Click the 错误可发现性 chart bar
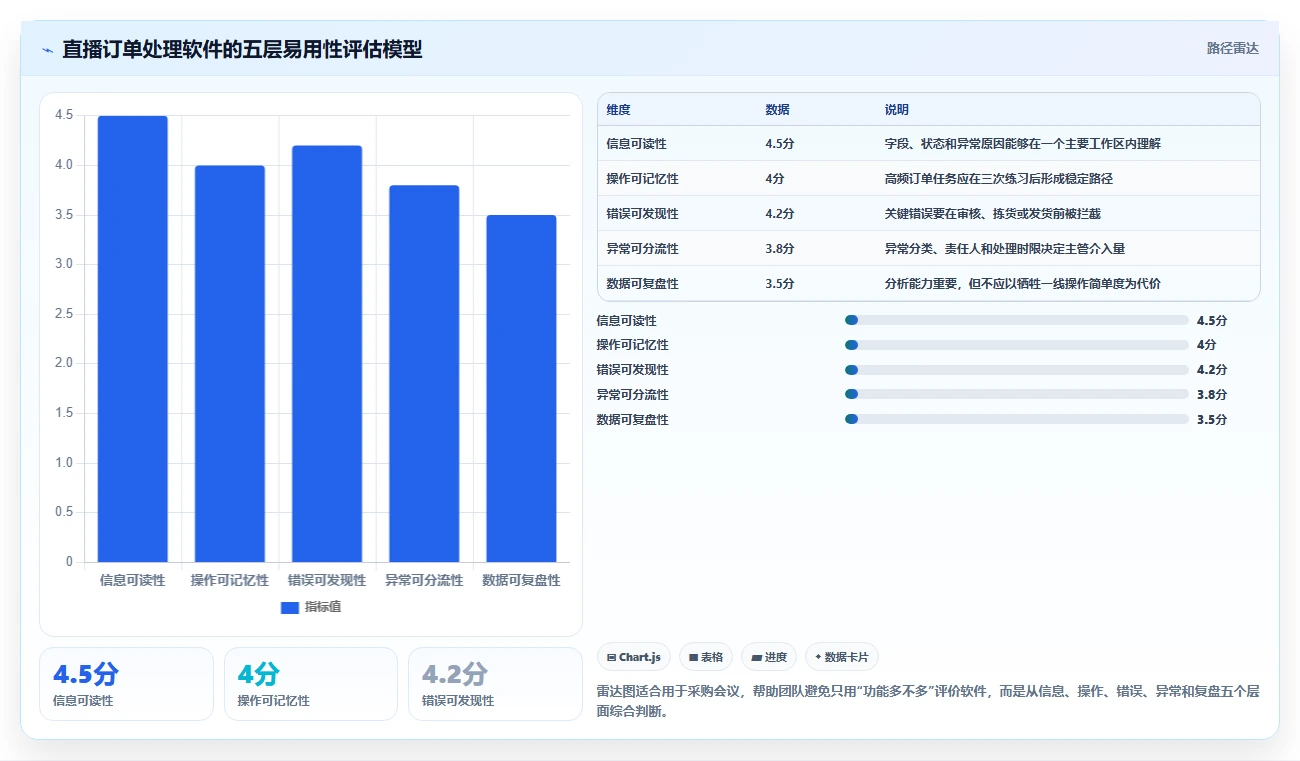 pos(327,354)
